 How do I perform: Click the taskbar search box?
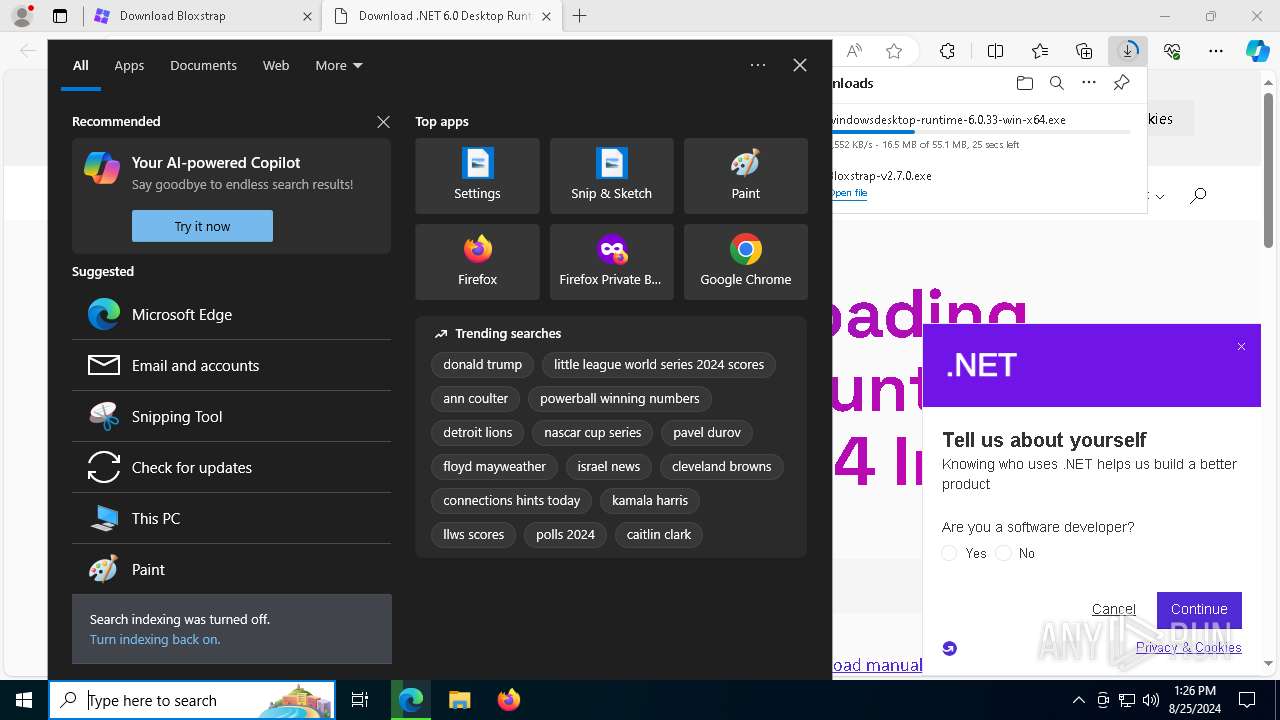(x=192, y=700)
